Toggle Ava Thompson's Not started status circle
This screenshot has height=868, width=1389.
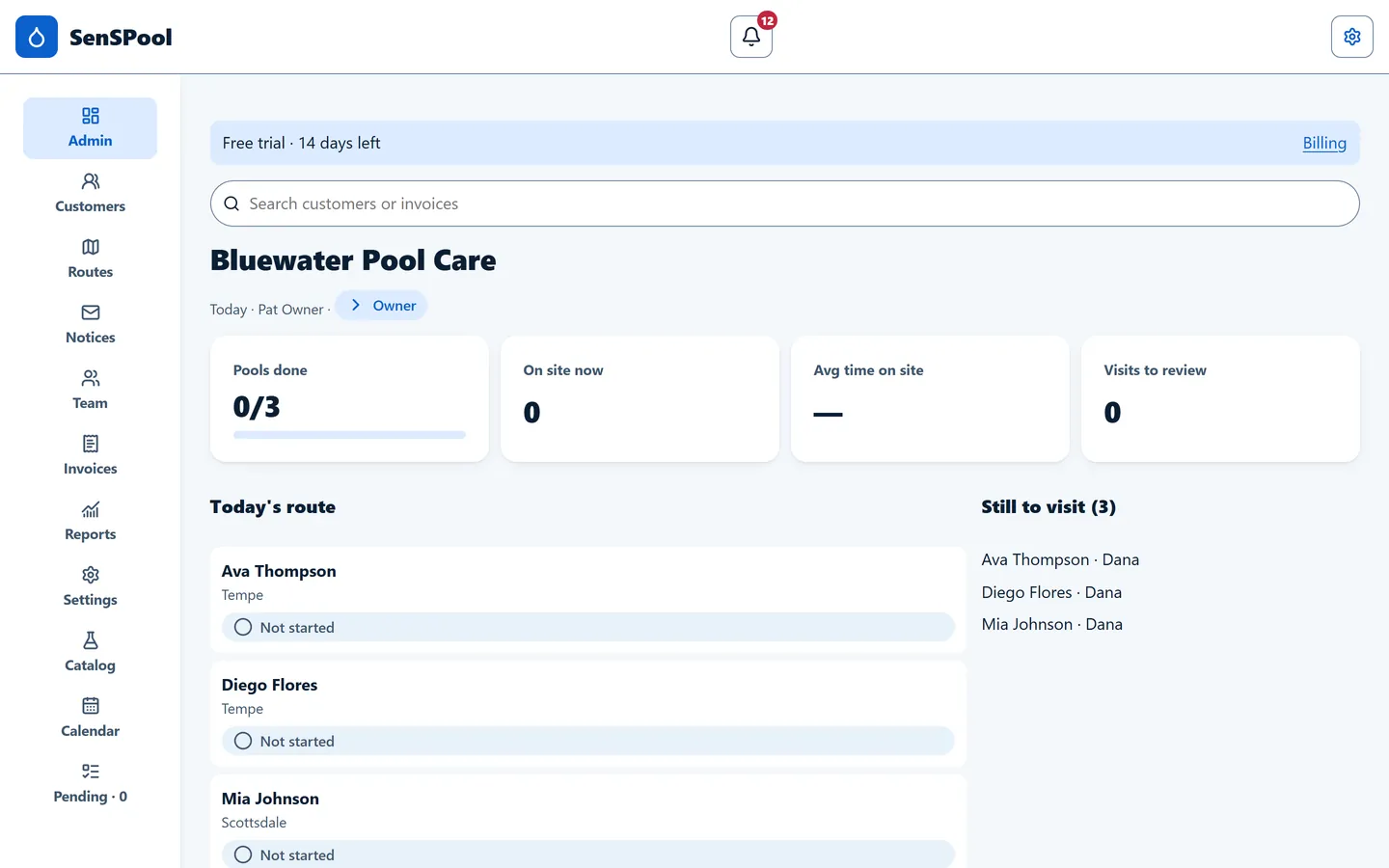point(243,627)
